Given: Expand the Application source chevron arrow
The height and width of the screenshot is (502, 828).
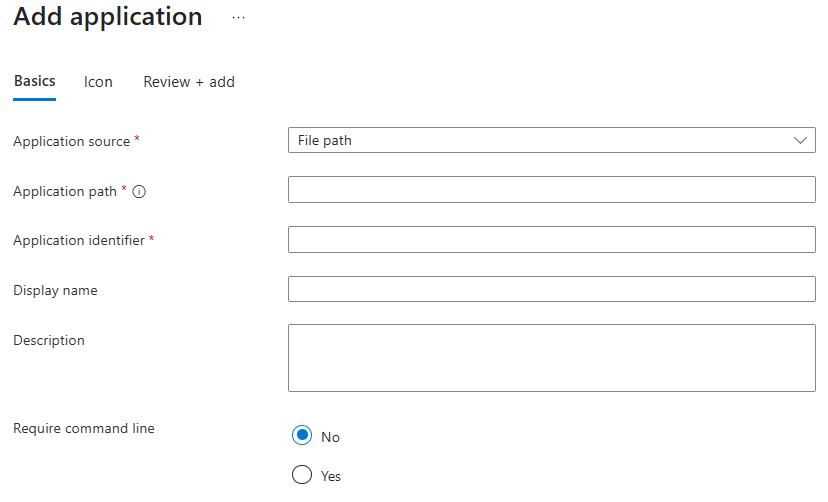Looking at the screenshot, I should (x=800, y=140).
